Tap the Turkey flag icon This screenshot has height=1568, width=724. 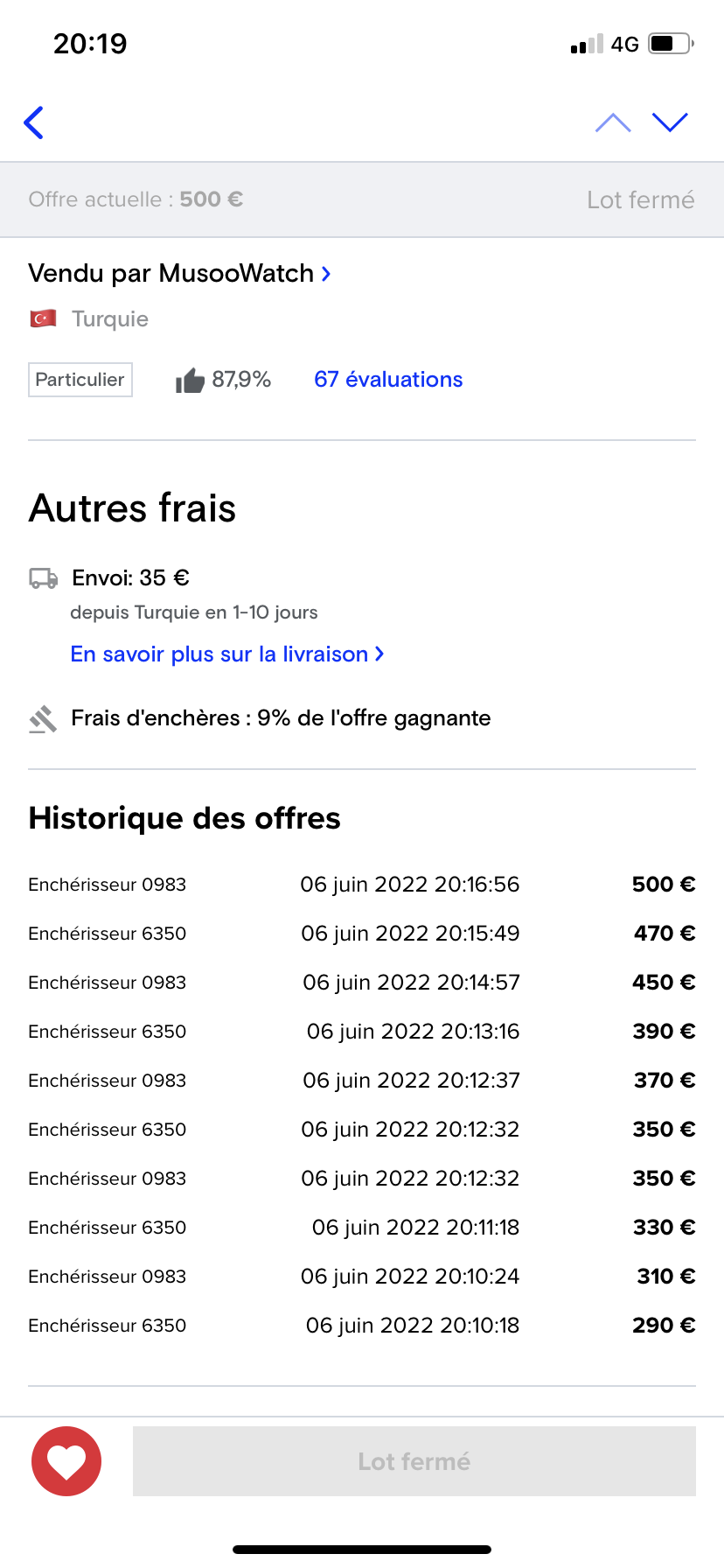point(43,318)
